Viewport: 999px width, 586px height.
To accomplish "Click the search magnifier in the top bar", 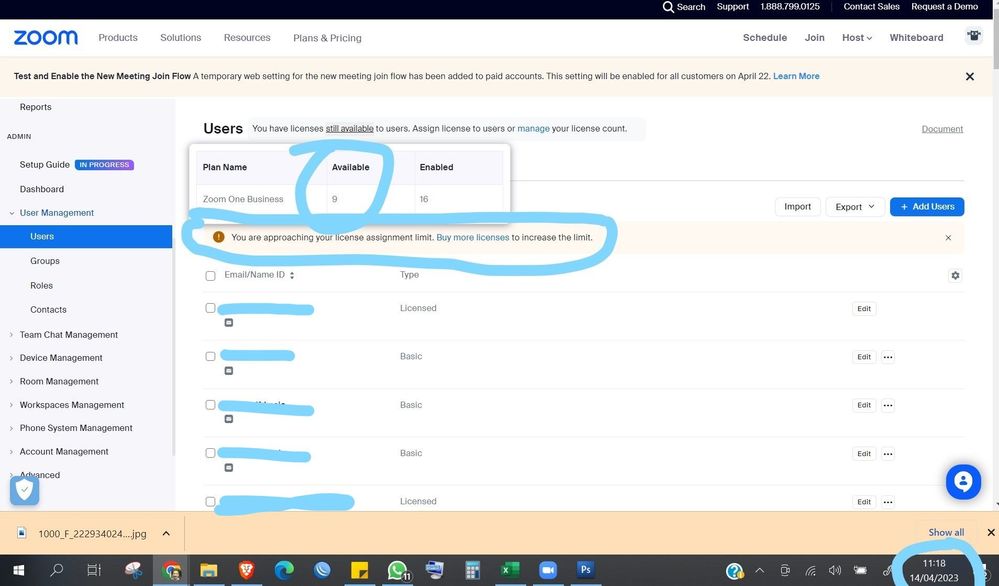I will (x=669, y=6).
